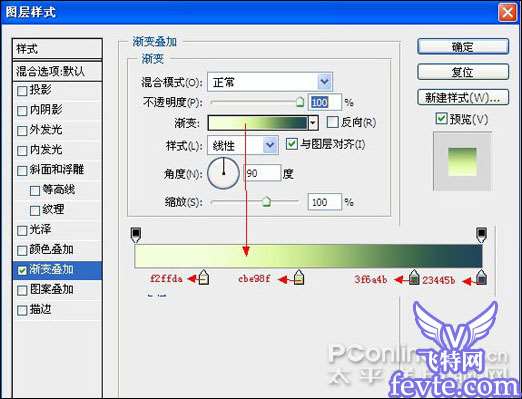The height and width of the screenshot is (399, 522).
Task: Click the style preview thumbnail
Action: [x=462, y=162]
